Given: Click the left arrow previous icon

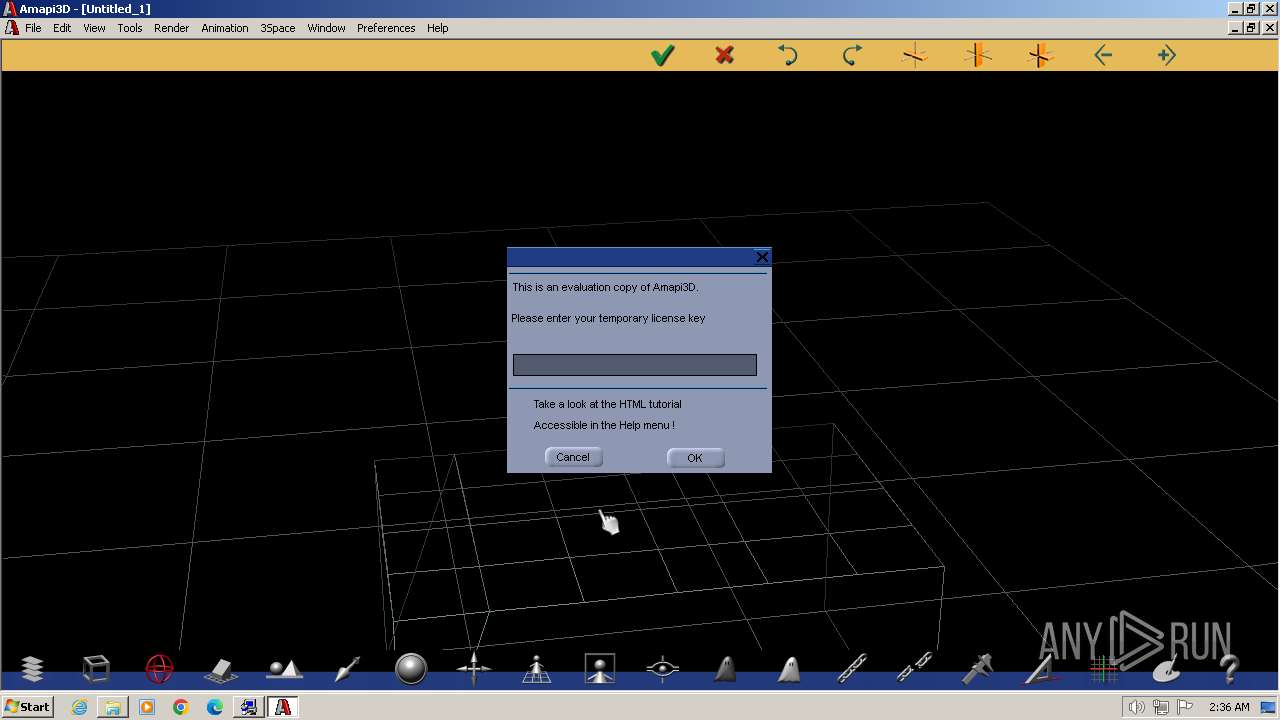Looking at the screenshot, I should 1103,55.
